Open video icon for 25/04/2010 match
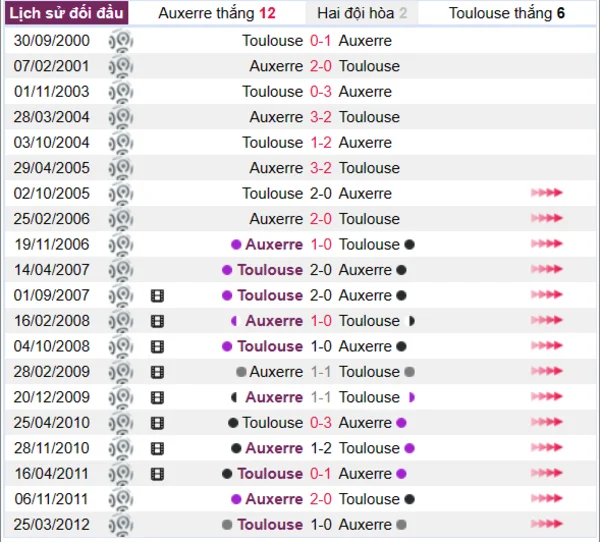 (x=157, y=423)
